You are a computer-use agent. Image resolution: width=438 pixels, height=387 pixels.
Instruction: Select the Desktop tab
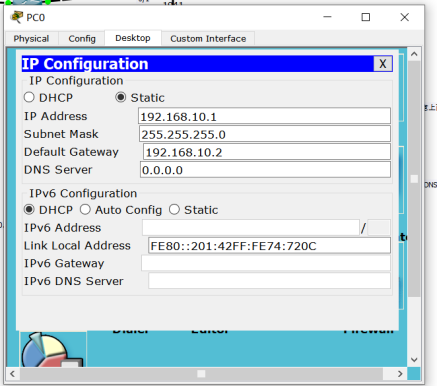click(133, 38)
